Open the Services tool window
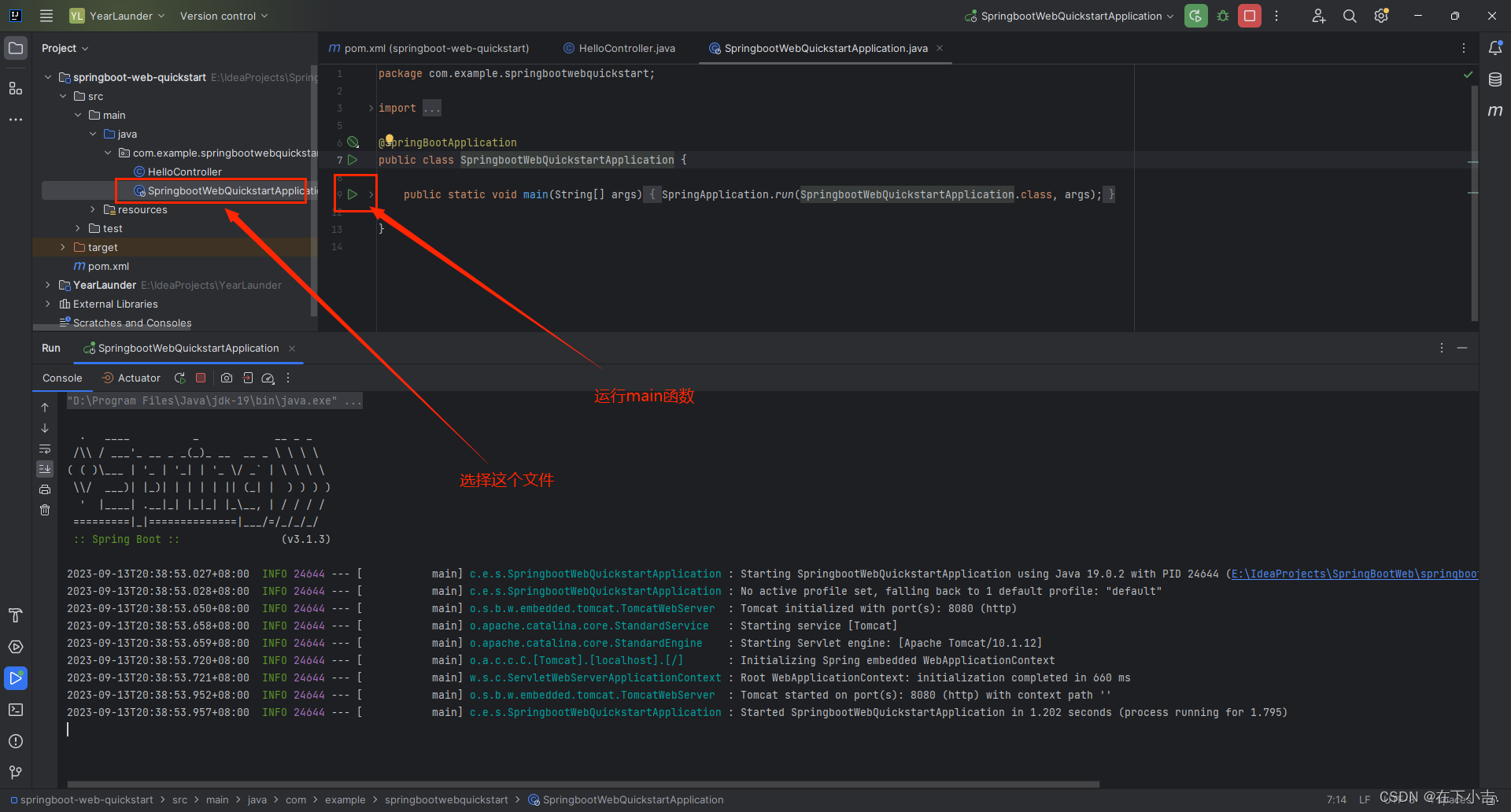 pos(16,647)
